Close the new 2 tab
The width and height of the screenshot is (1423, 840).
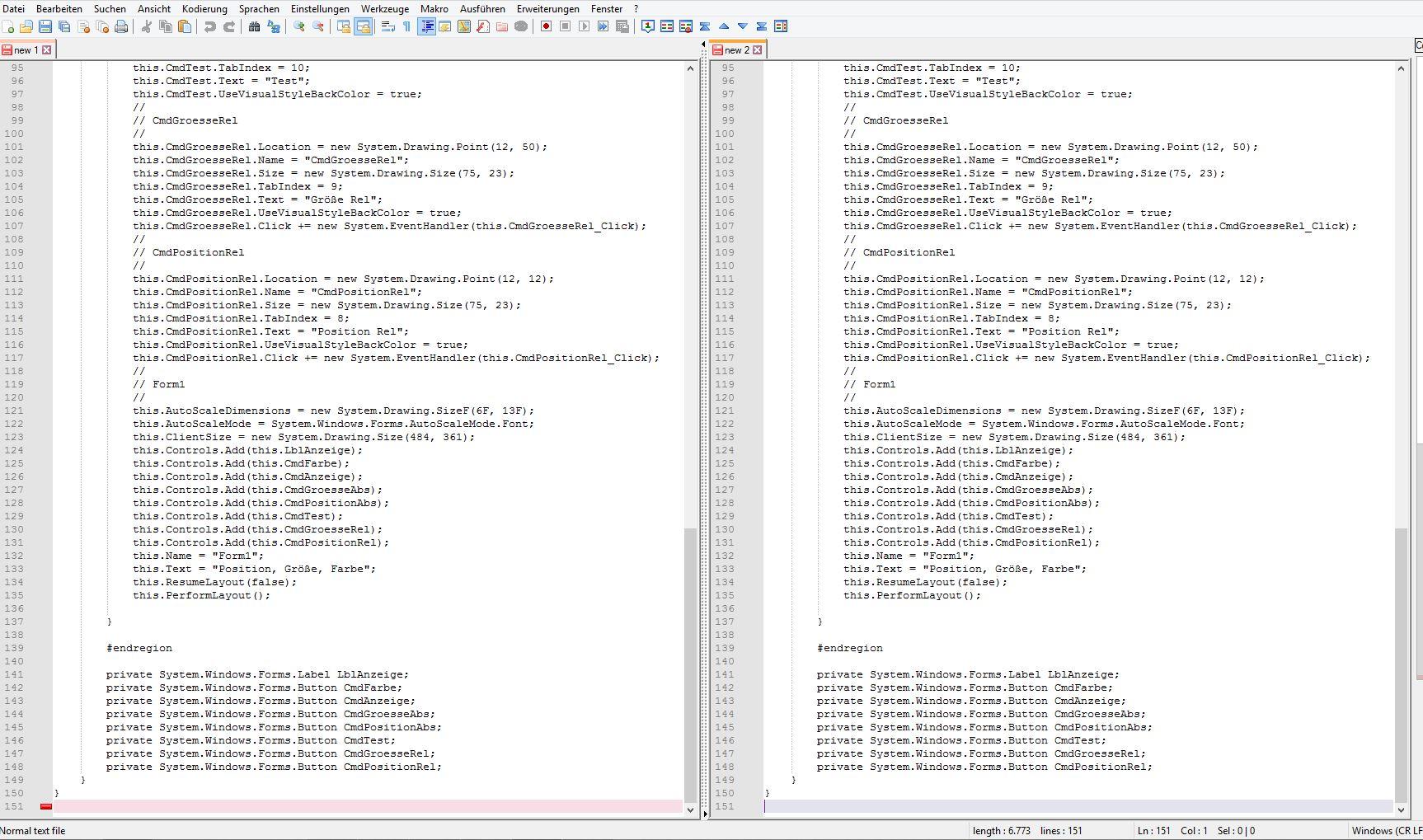[757, 50]
